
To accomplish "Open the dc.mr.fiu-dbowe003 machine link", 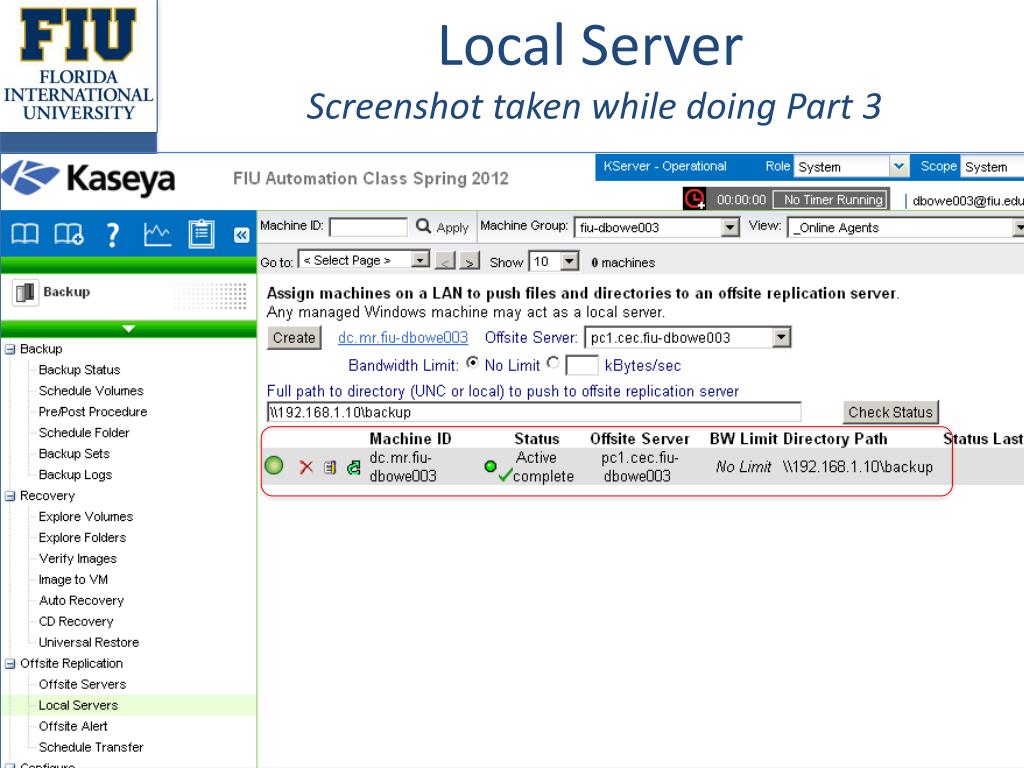I will (403, 338).
